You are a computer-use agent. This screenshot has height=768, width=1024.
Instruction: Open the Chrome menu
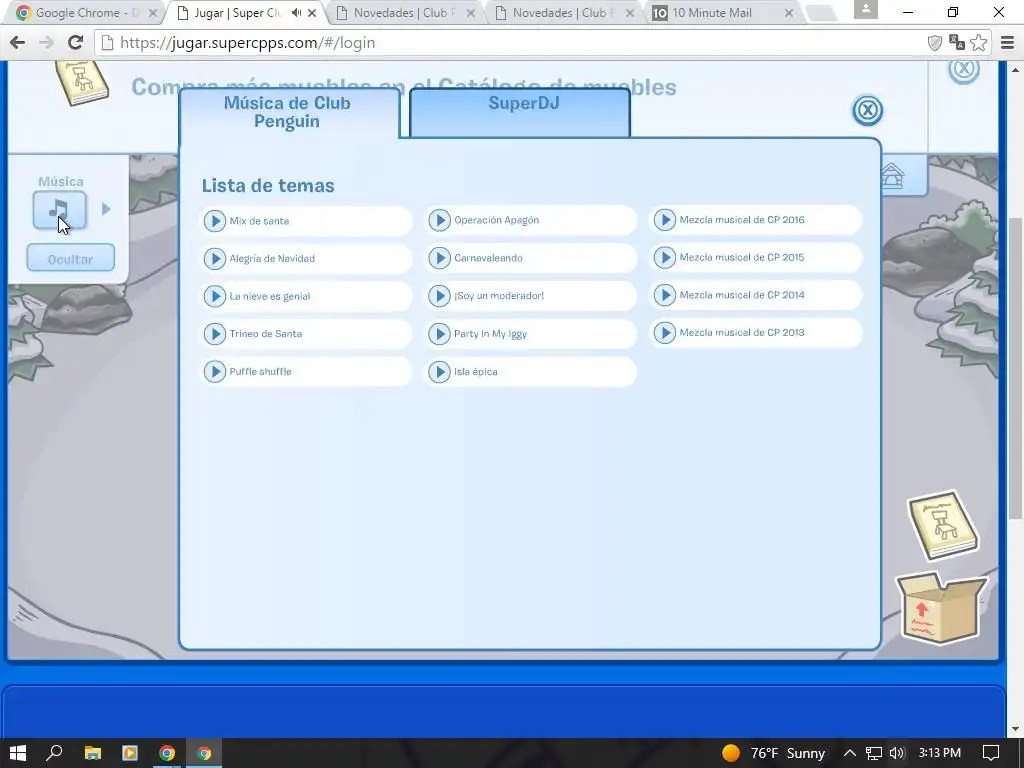click(1008, 43)
